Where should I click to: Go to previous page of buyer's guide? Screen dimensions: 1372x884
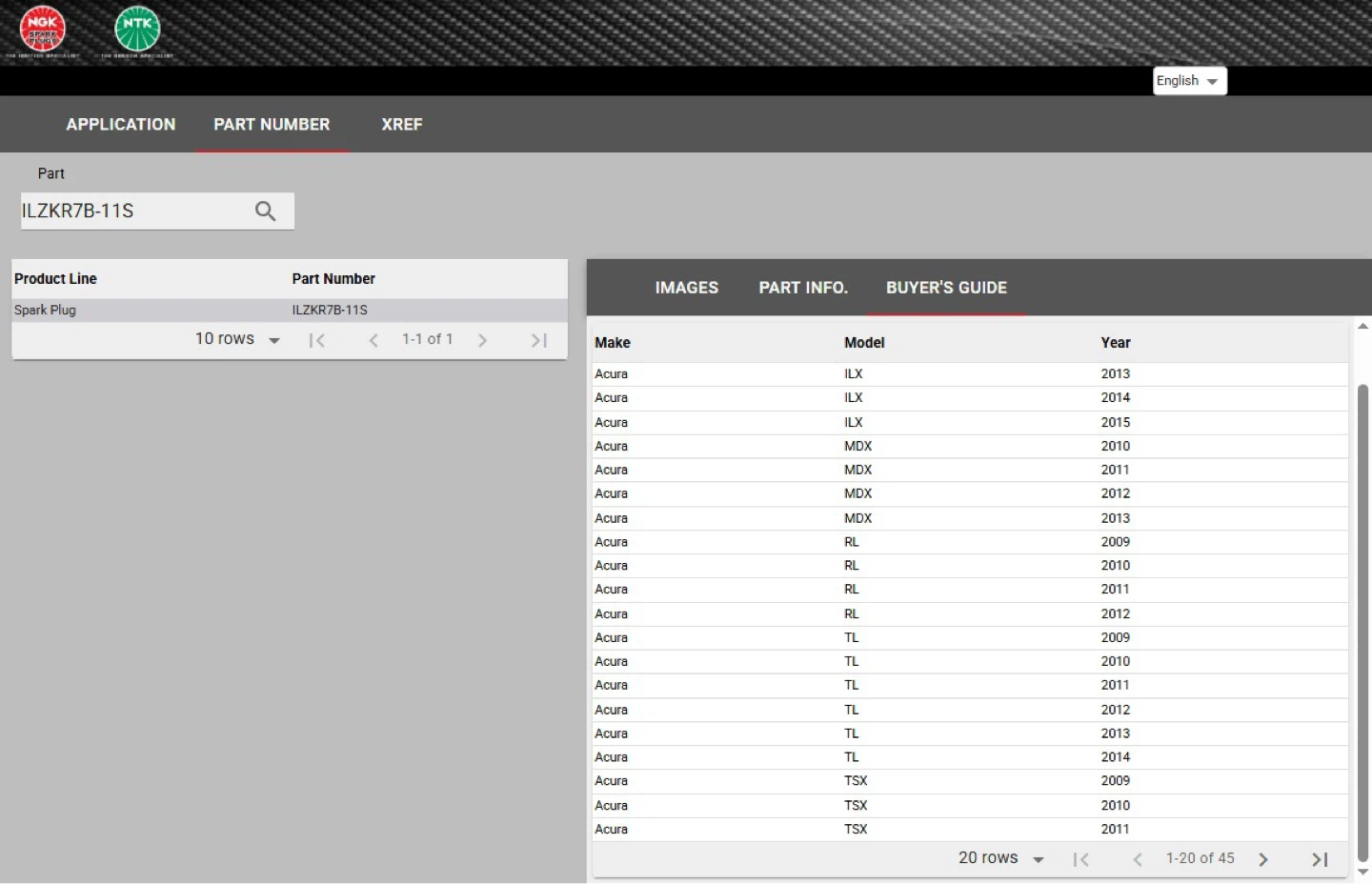[x=1138, y=859]
